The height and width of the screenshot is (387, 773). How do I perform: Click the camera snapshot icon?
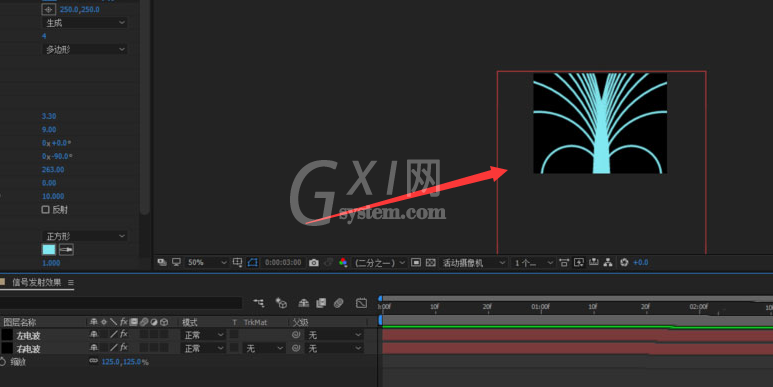314,263
